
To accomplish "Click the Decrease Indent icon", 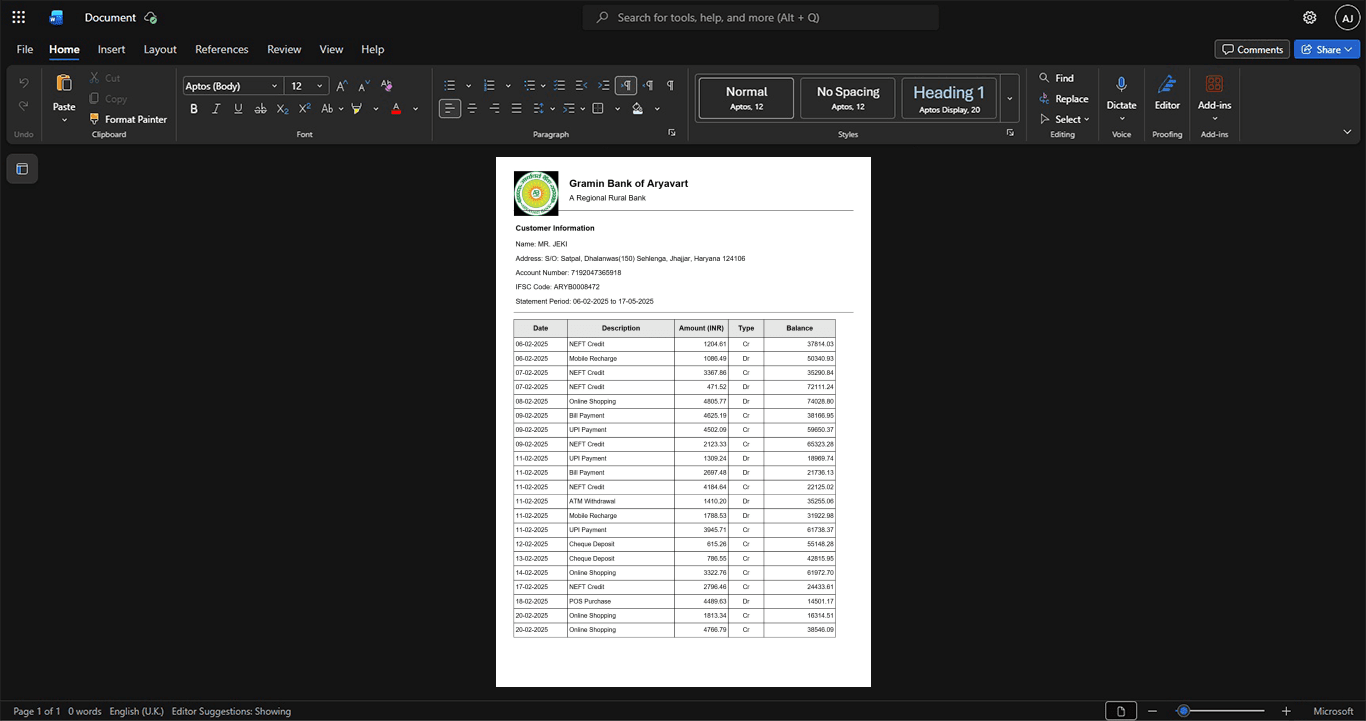I will coord(582,85).
